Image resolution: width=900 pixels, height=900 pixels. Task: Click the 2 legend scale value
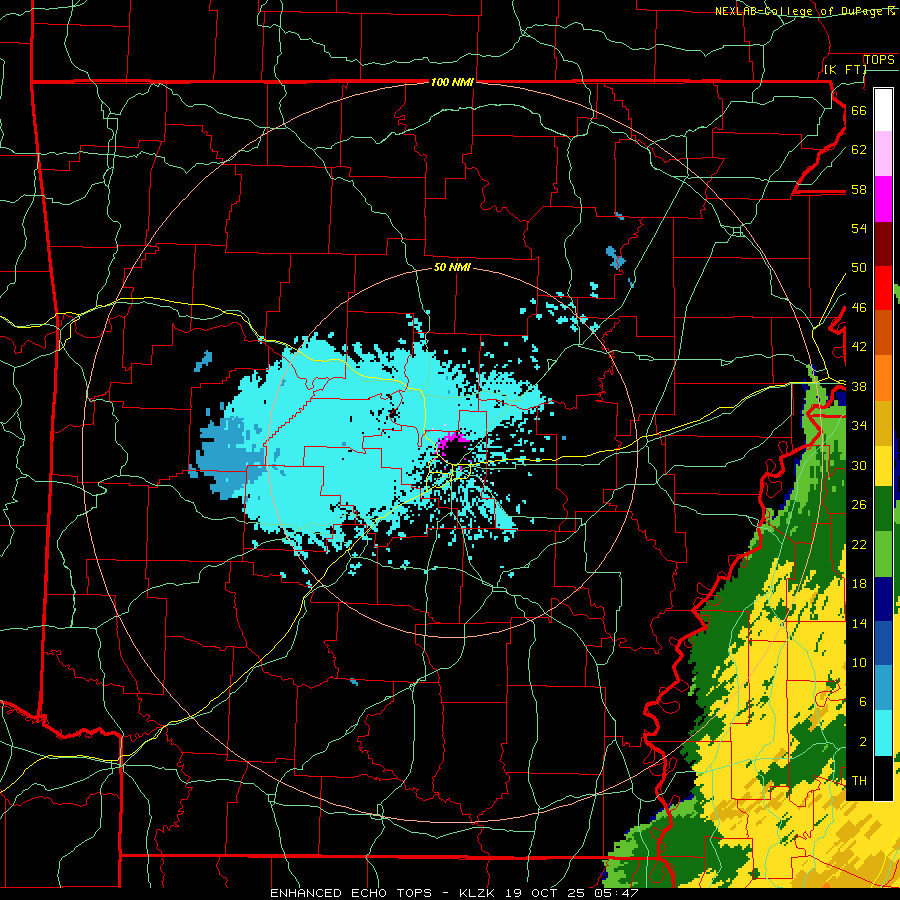click(863, 741)
